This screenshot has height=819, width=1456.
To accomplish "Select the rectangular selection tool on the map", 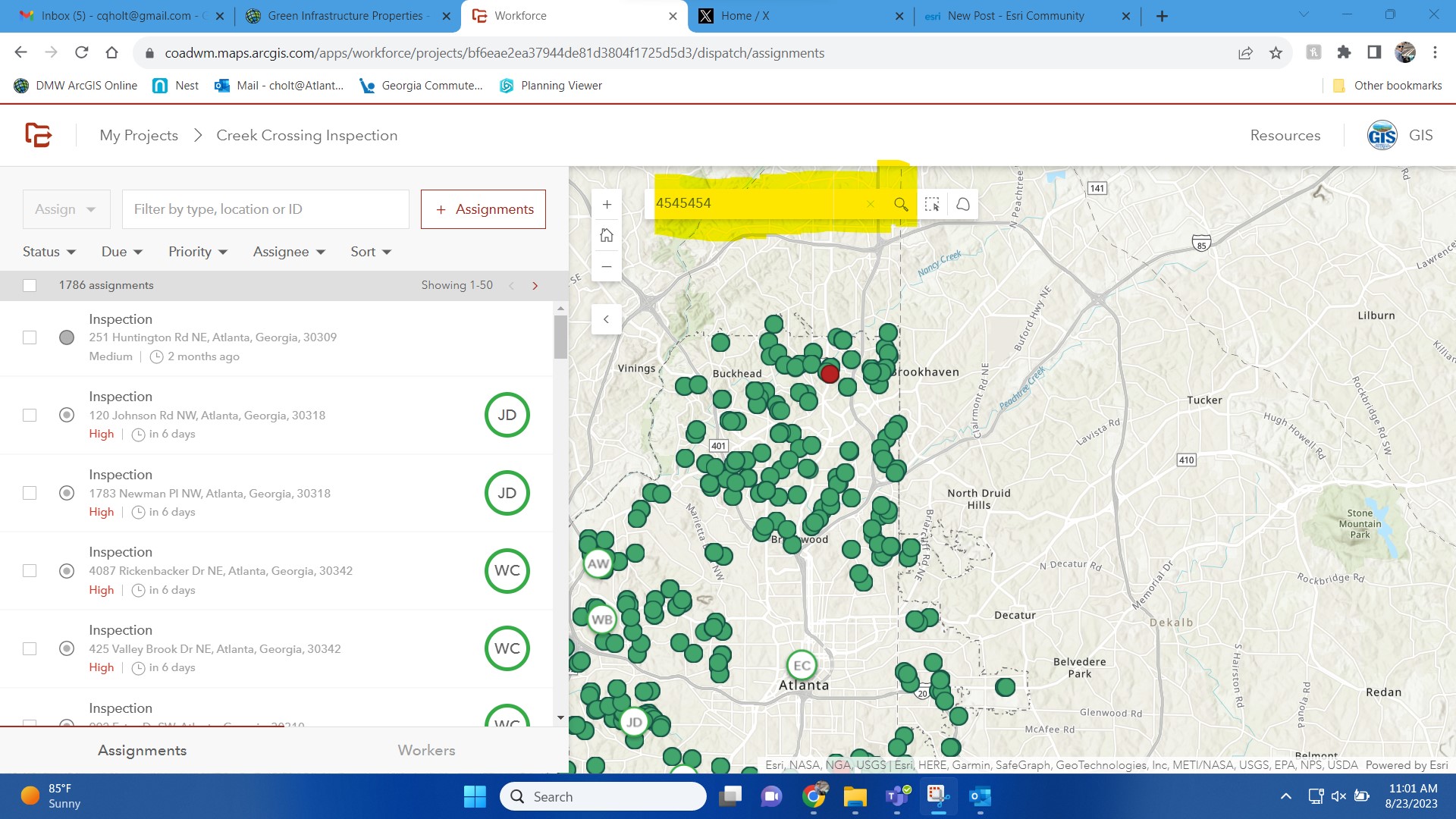I will click(x=932, y=204).
